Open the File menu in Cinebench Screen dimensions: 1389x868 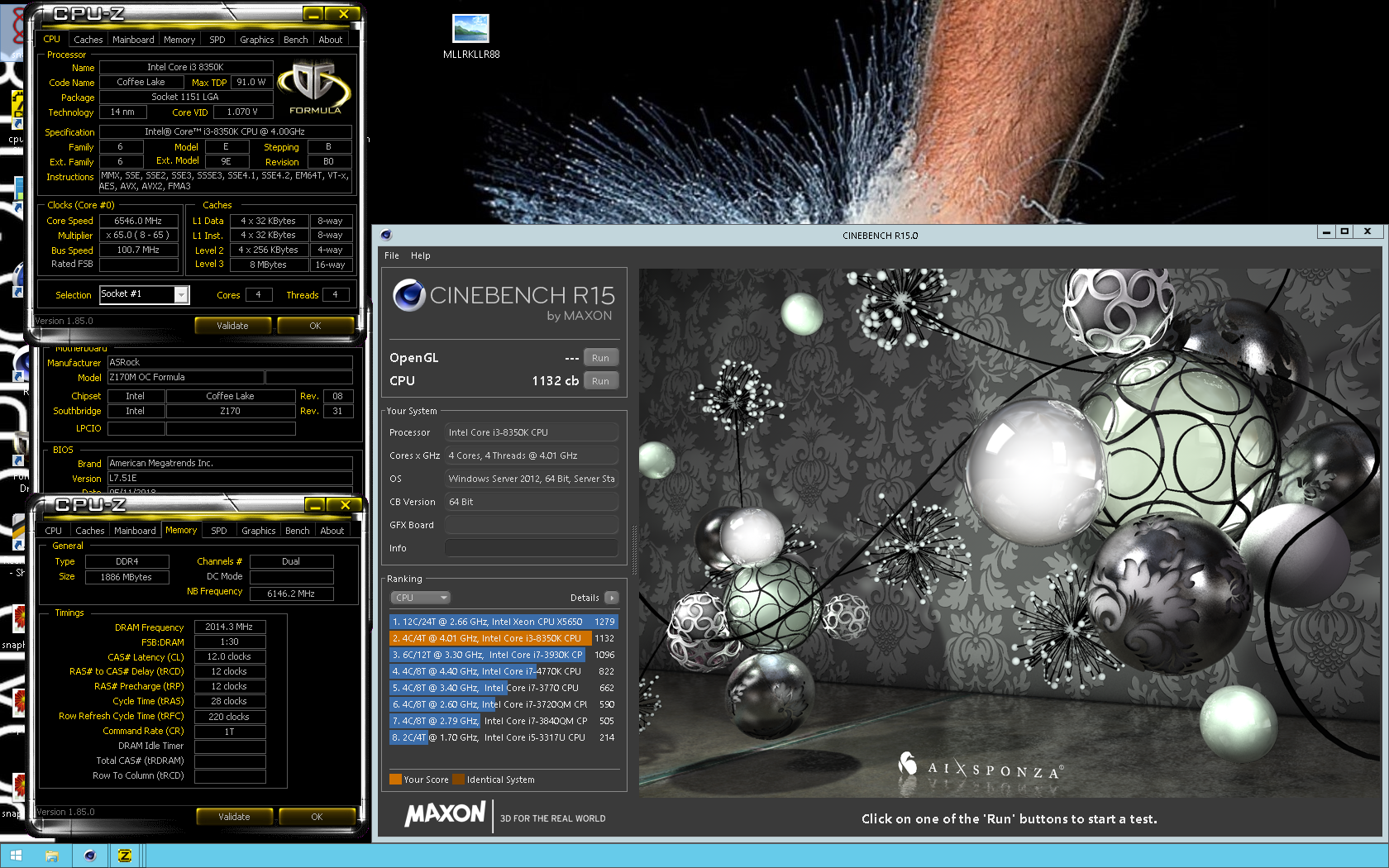point(392,255)
